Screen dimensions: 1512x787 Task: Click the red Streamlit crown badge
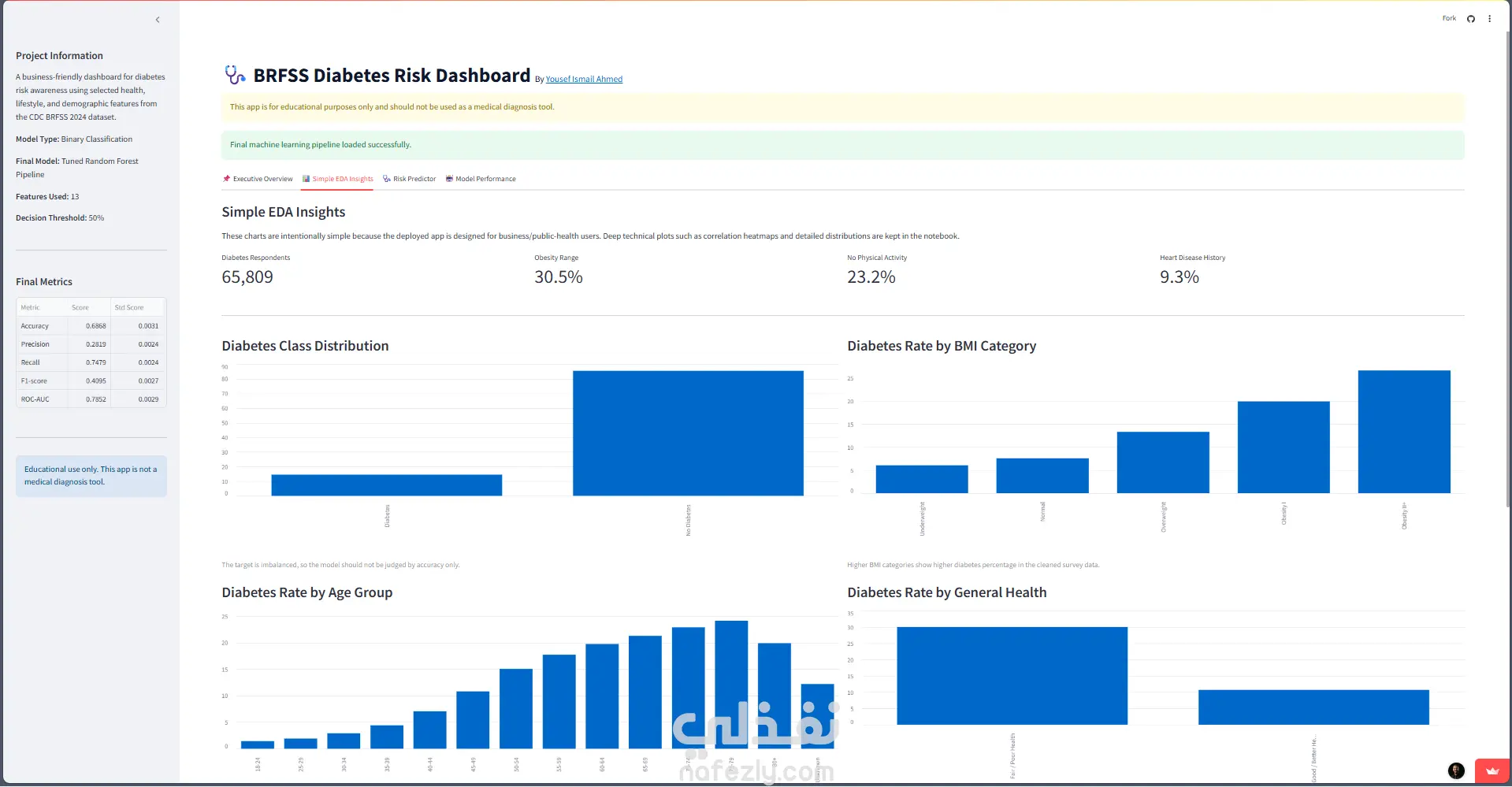[1492, 771]
